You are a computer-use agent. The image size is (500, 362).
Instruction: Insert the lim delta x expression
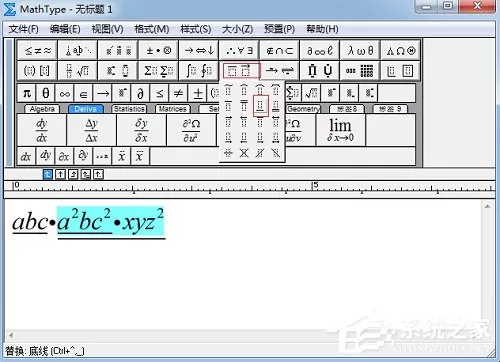tap(340, 130)
